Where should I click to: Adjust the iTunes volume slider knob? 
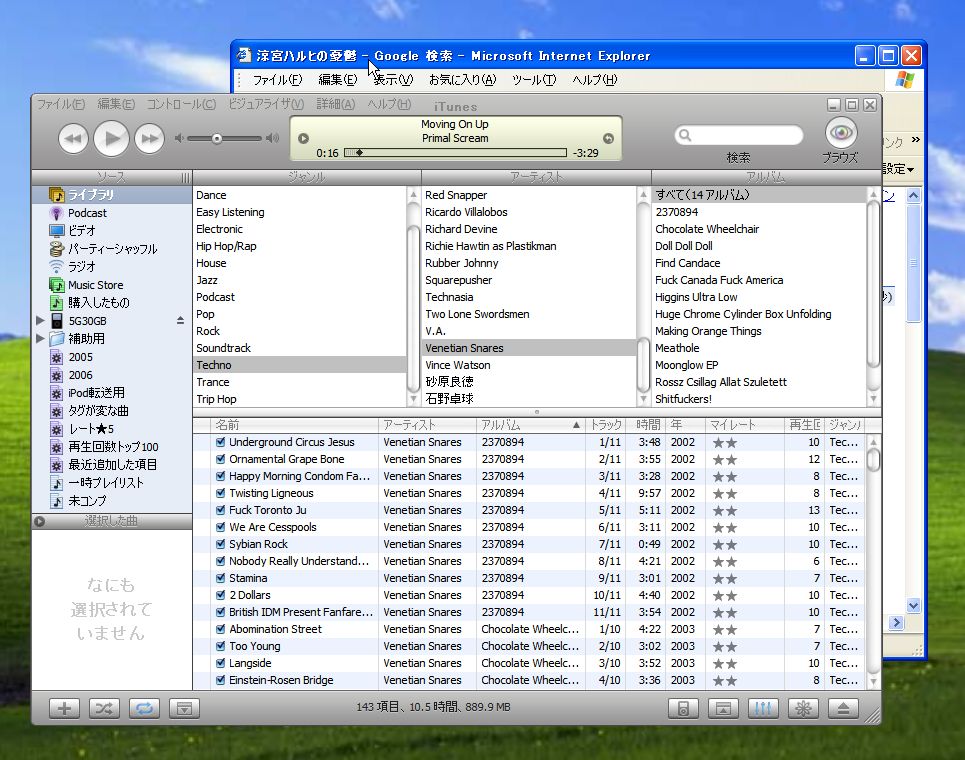[217, 138]
